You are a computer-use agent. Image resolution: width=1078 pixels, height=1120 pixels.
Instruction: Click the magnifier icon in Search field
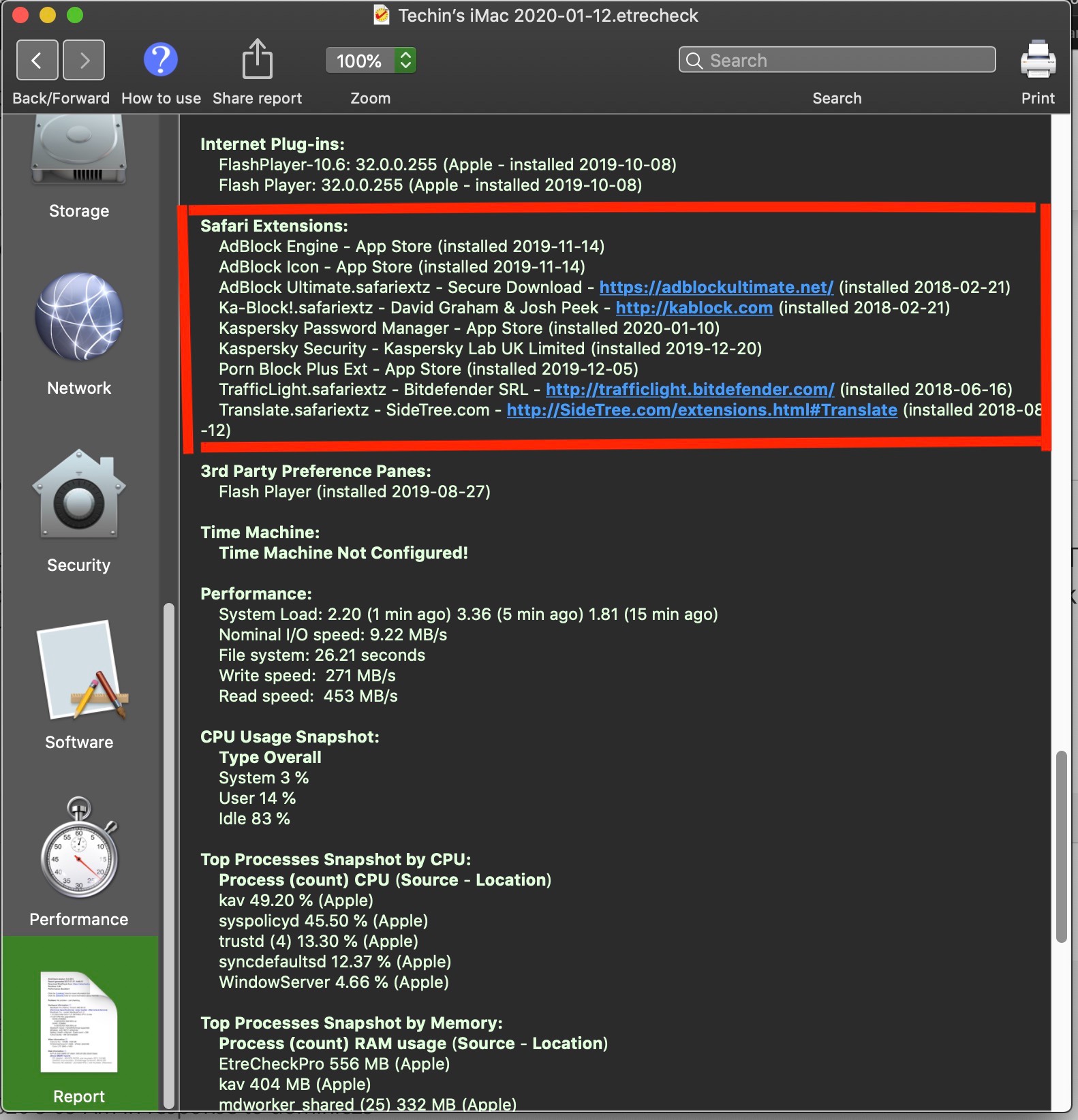click(x=694, y=61)
